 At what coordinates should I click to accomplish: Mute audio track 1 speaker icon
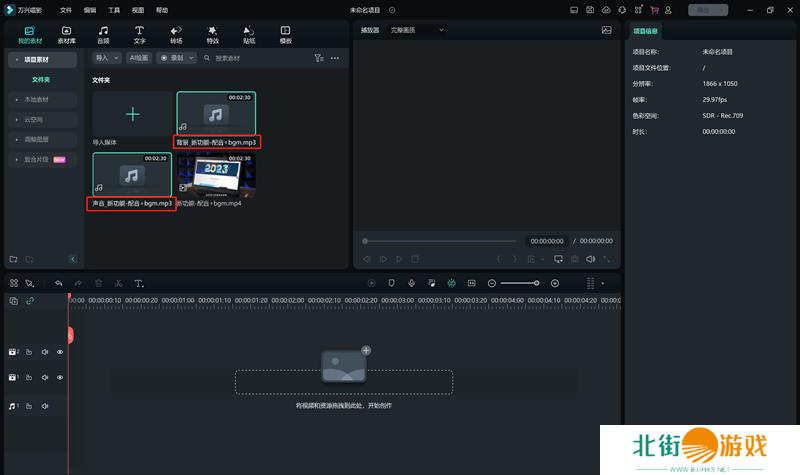(x=44, y=406)
